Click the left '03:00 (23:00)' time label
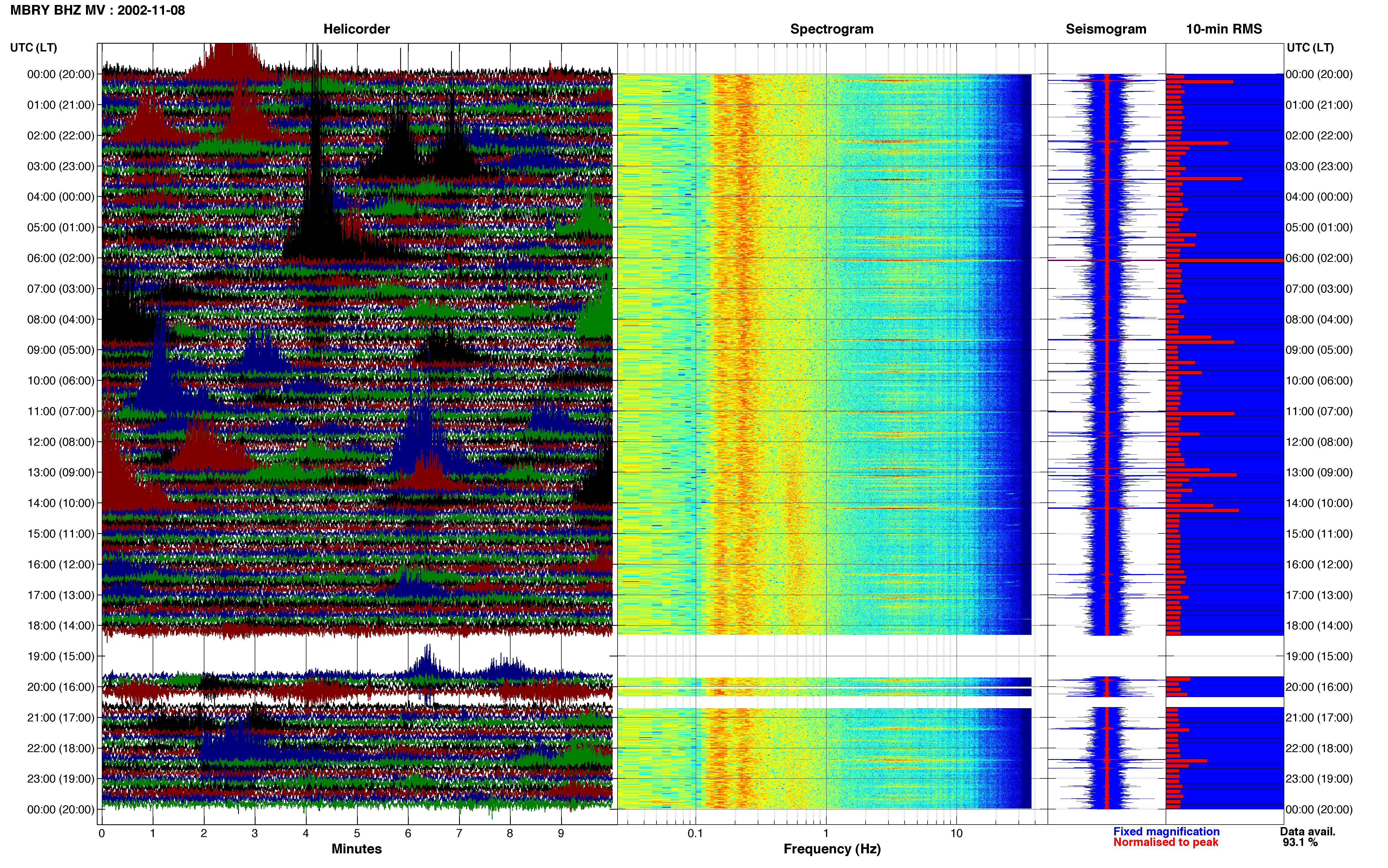Viewport: 1388px width, 868px height. point(61,166)
